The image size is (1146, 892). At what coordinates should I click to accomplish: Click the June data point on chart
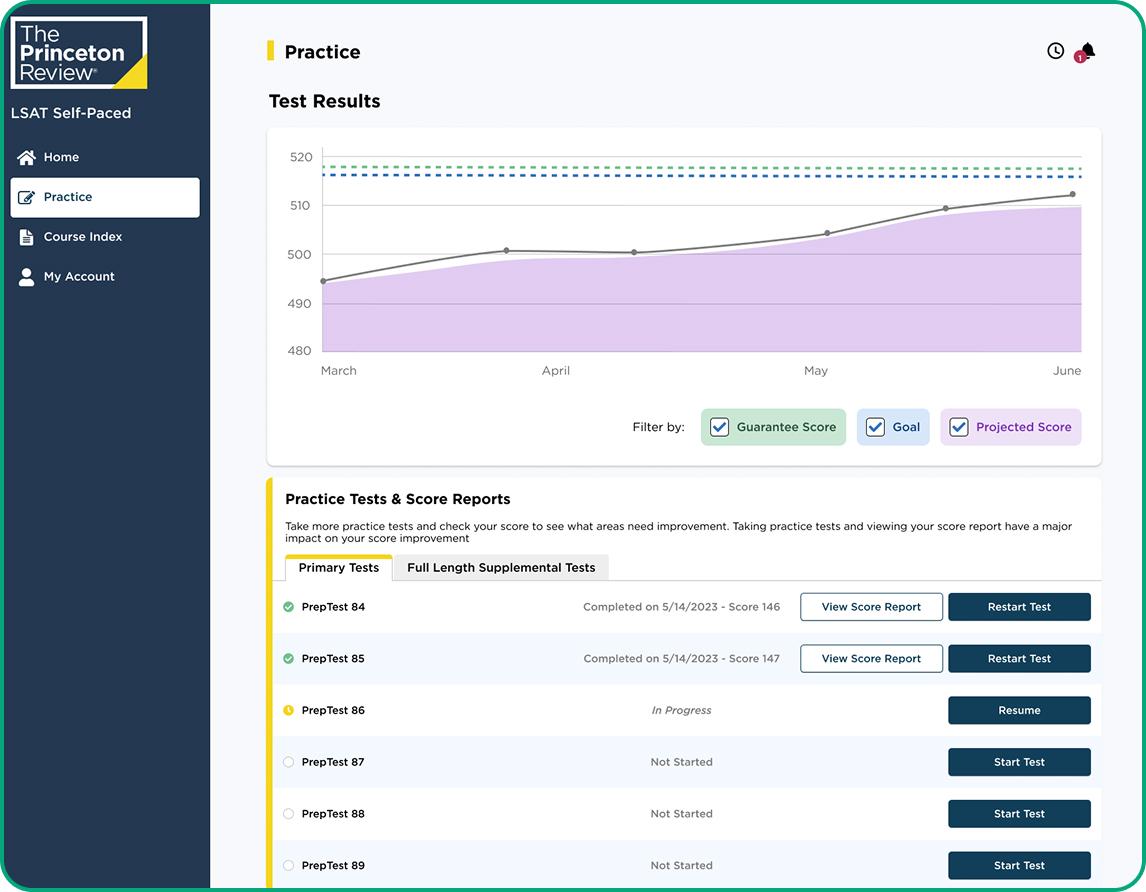[1072, 194]
